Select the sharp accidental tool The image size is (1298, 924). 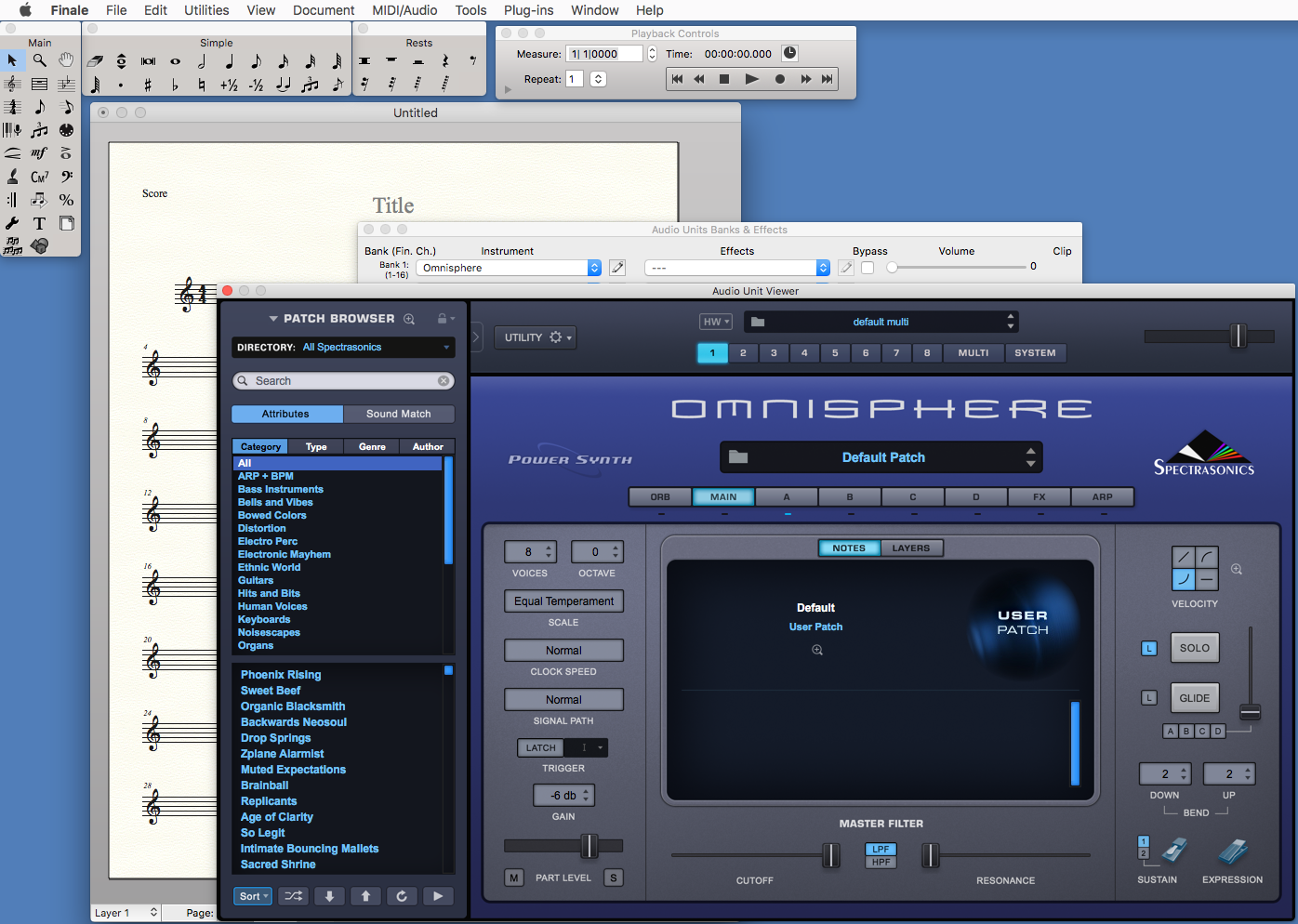pyautogui.click(x=148, y=86)
